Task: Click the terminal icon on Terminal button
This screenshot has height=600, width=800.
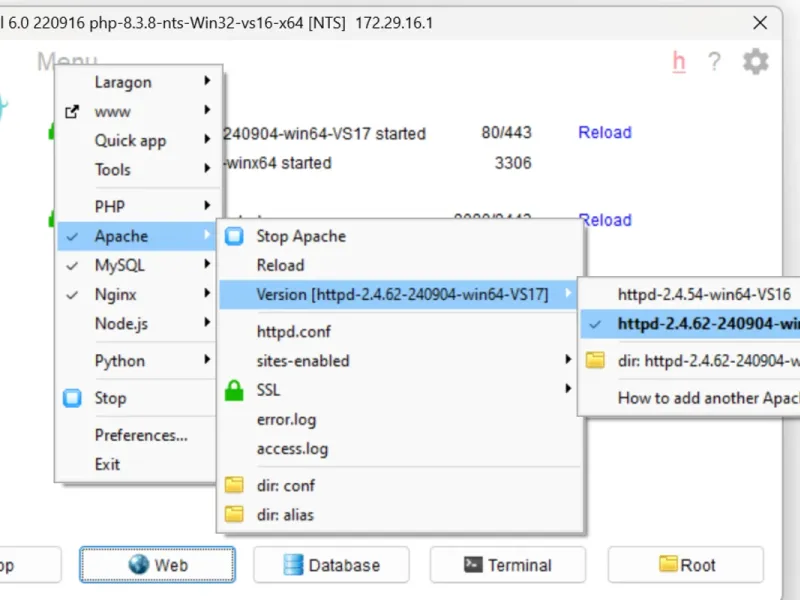Action: [x=473, y=564]
